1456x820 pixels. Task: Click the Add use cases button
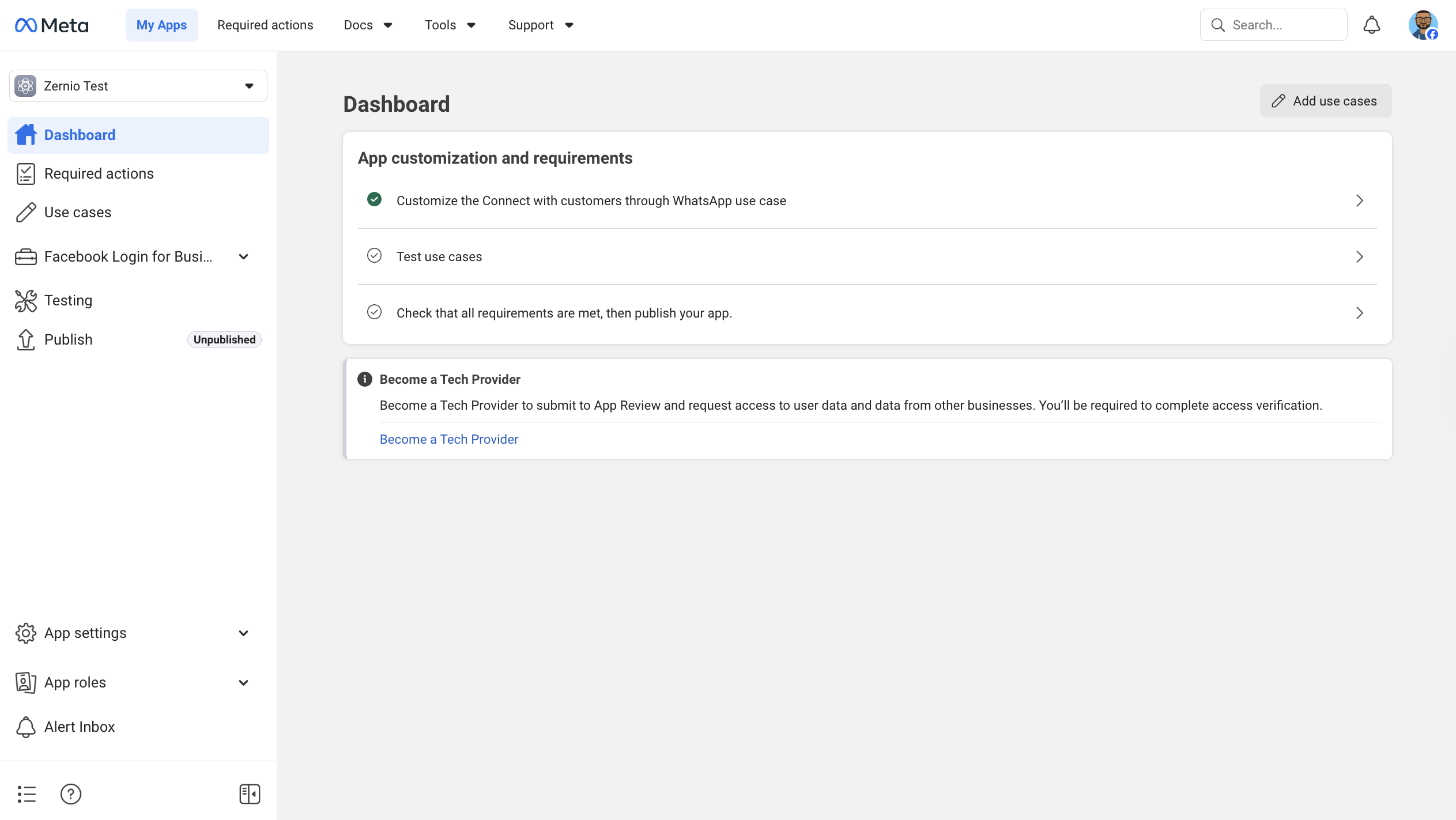click(x=1325, y=101)
